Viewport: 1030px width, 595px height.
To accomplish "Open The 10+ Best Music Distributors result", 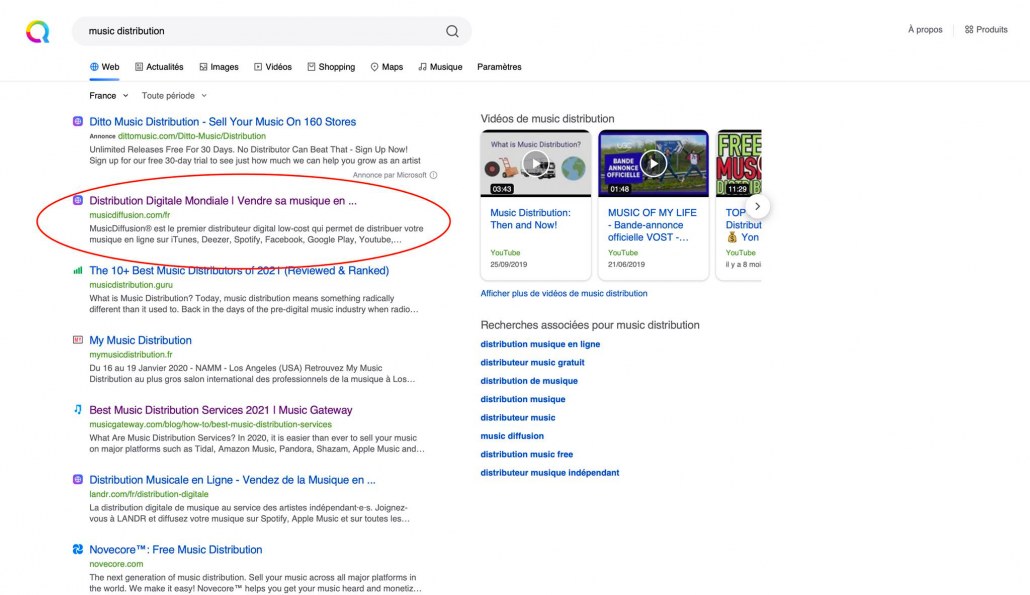I will point(239,271).
